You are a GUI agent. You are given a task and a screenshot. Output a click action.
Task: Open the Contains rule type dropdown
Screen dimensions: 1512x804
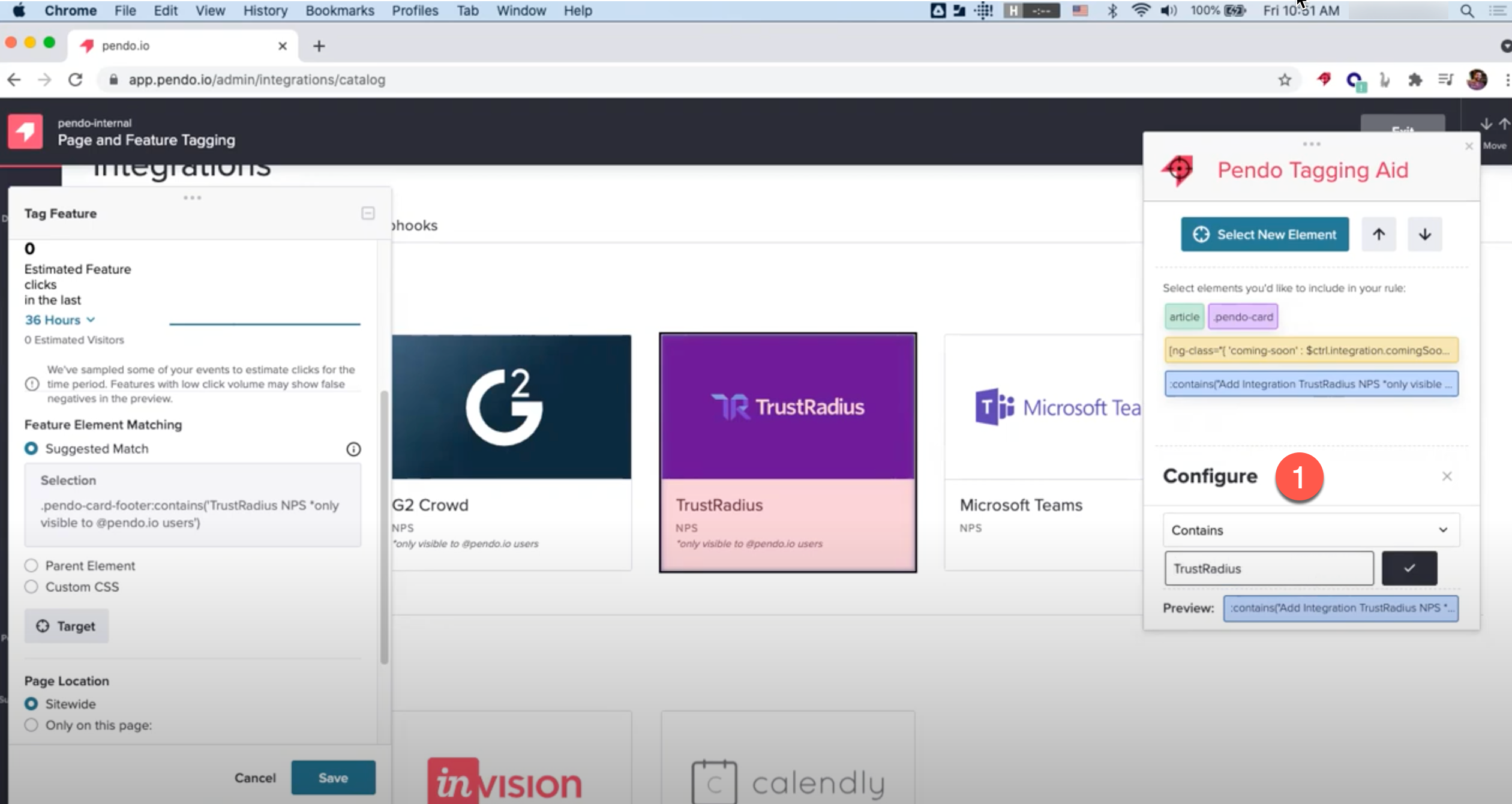(x=1312, y=530)
